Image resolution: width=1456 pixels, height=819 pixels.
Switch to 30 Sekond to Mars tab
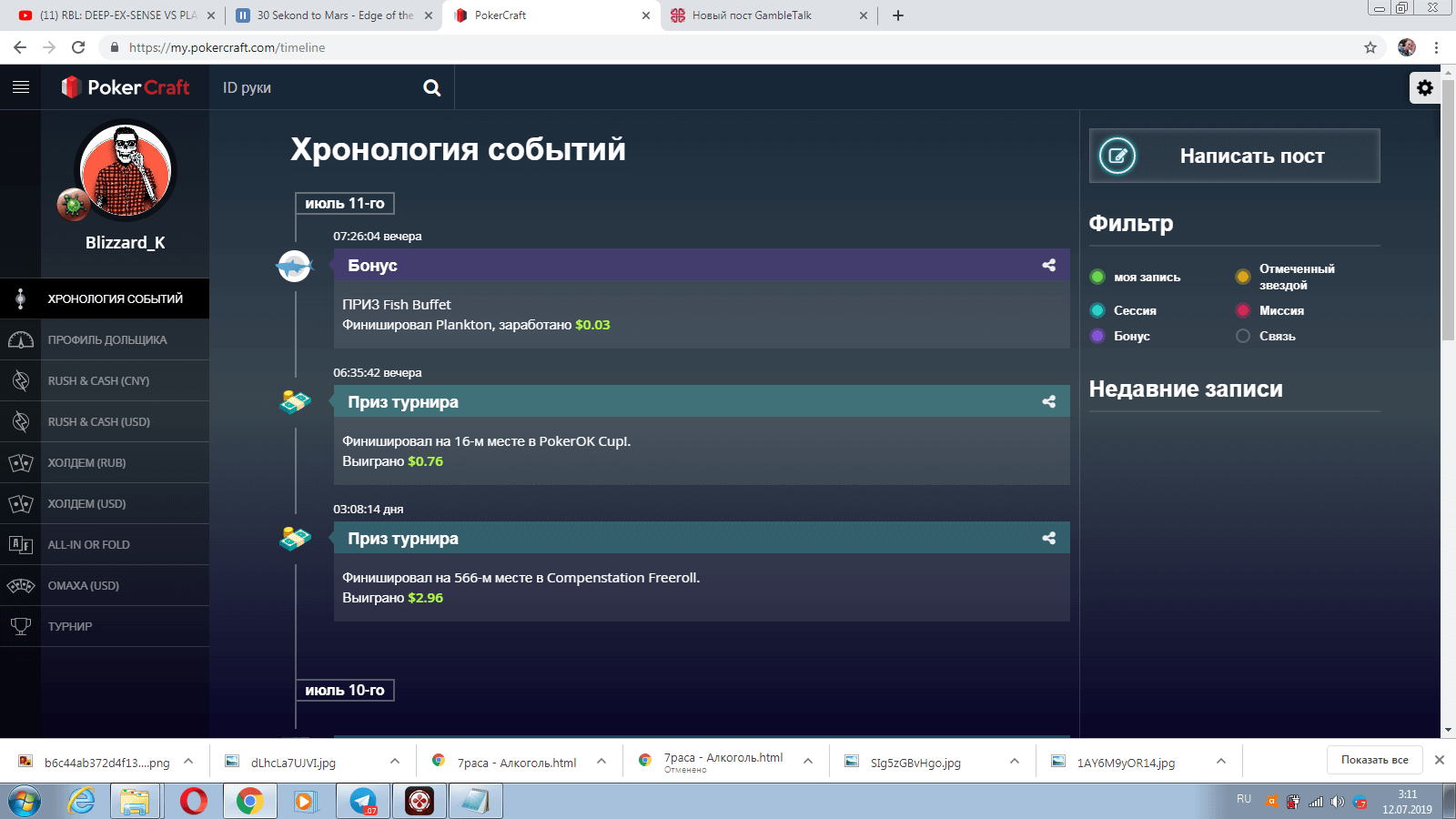click(334, 15)
